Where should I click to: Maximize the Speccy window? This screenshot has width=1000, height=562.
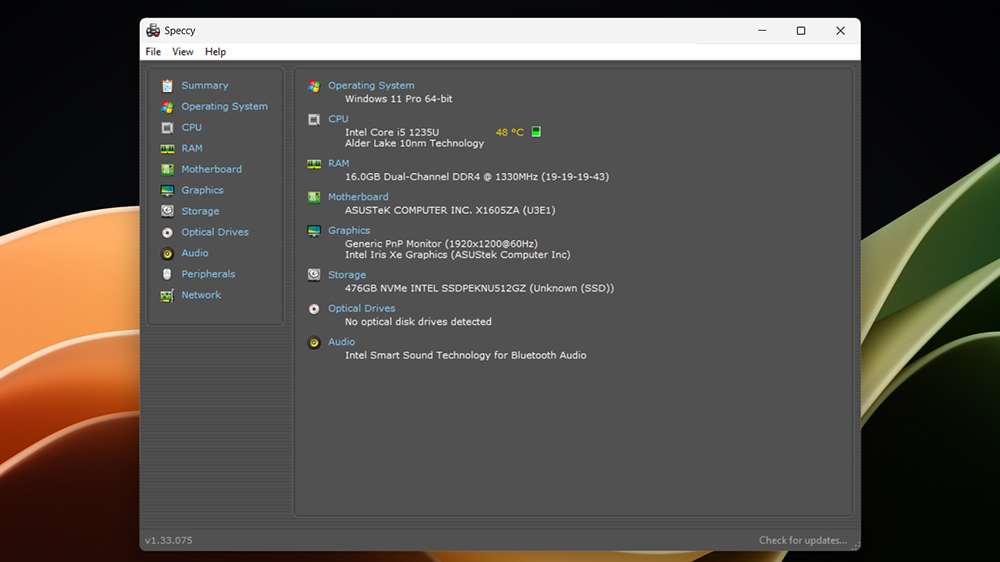tap(801, 31)
